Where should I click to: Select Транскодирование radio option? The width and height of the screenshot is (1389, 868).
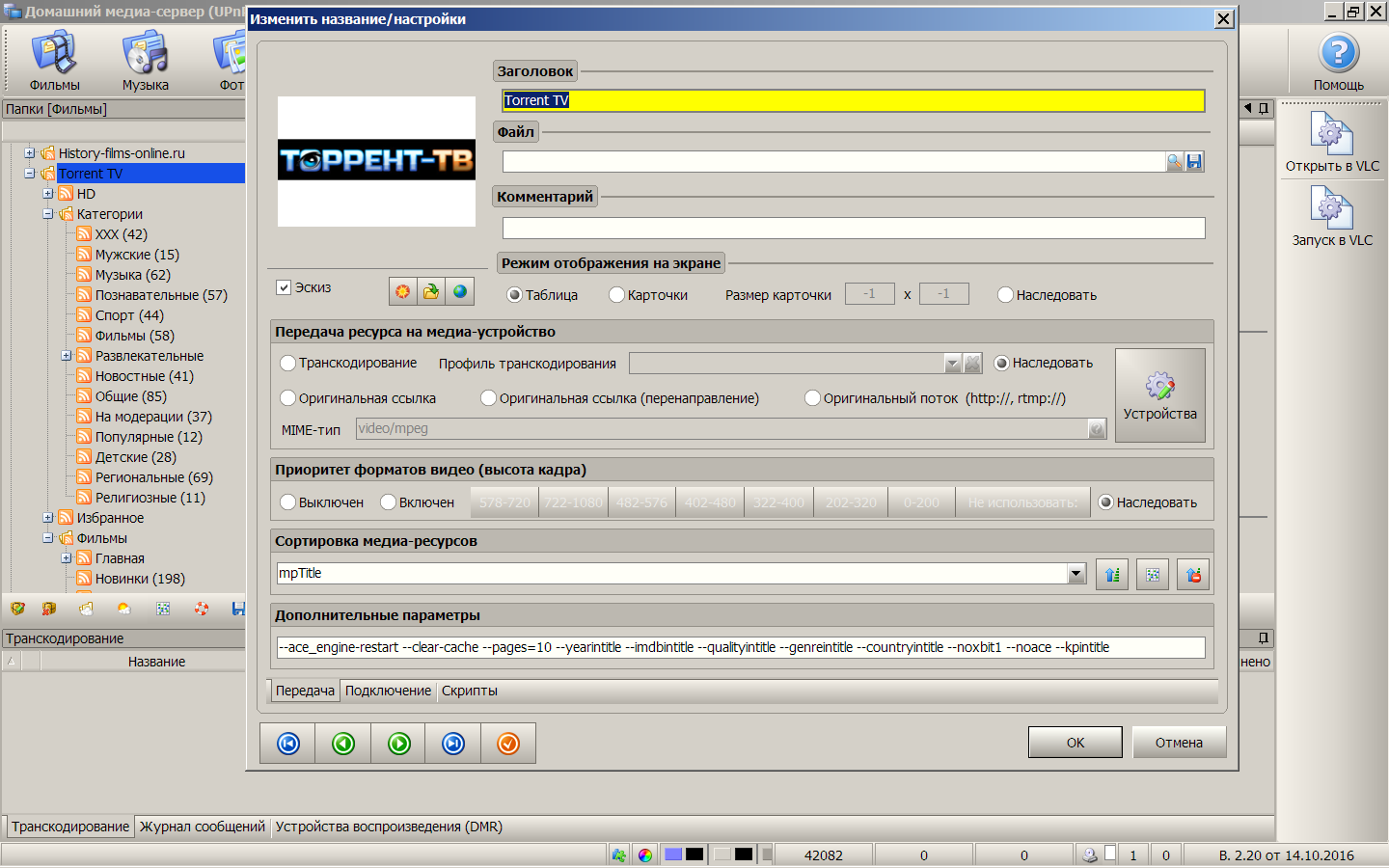tap(287, 364)
